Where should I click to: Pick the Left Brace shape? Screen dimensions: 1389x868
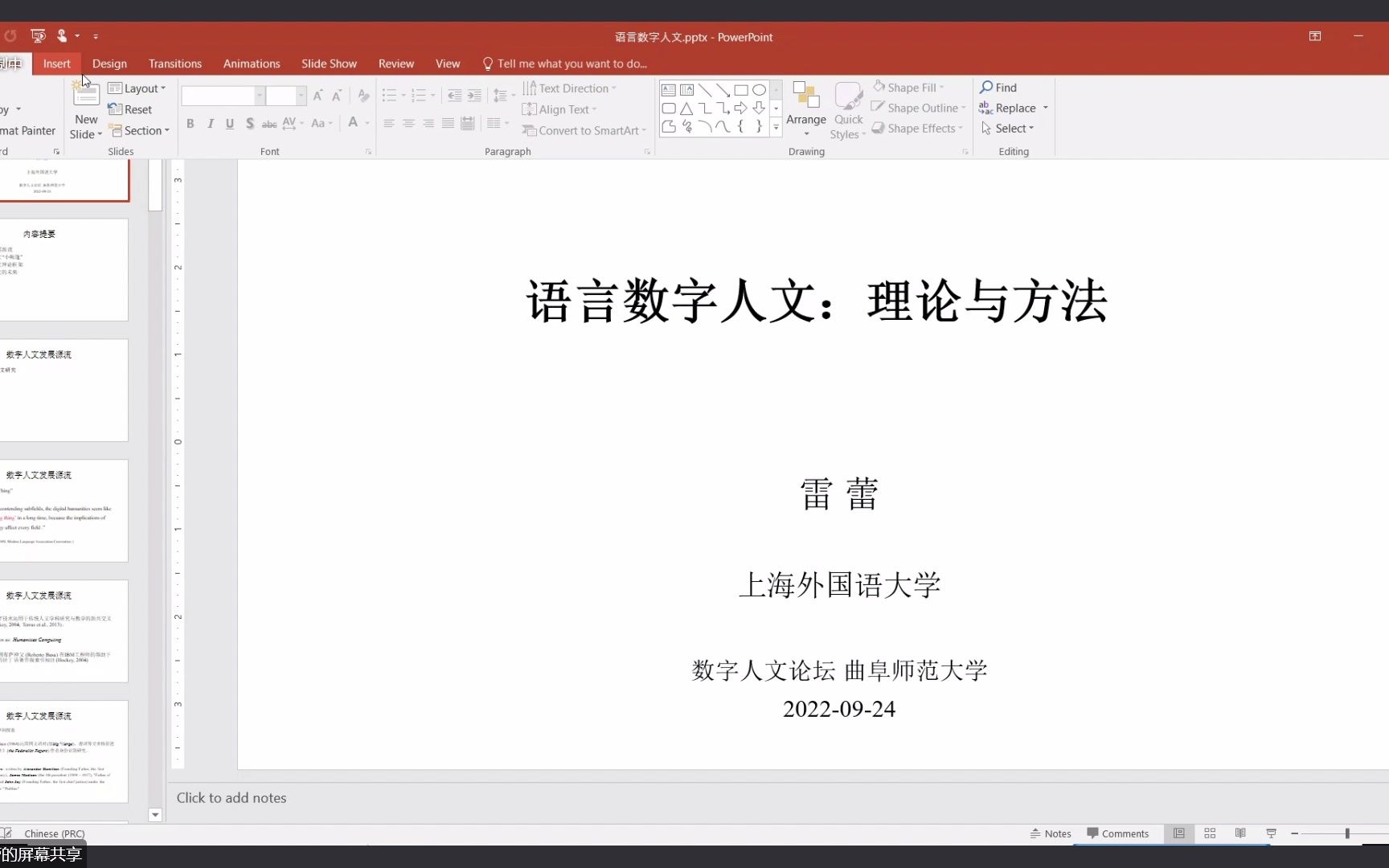tap(741, 127)
